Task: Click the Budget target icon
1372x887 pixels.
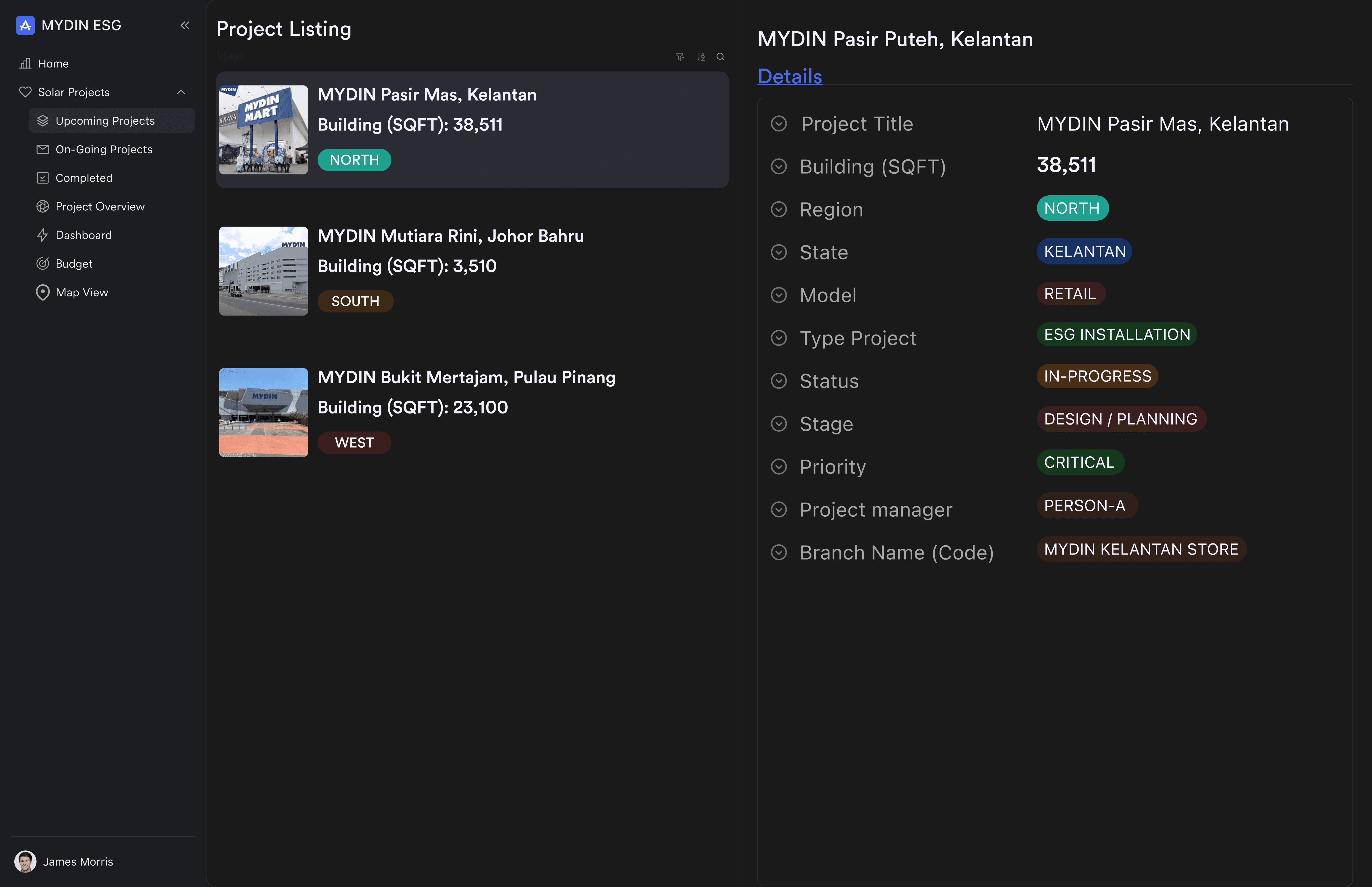Action: point(43,264)
